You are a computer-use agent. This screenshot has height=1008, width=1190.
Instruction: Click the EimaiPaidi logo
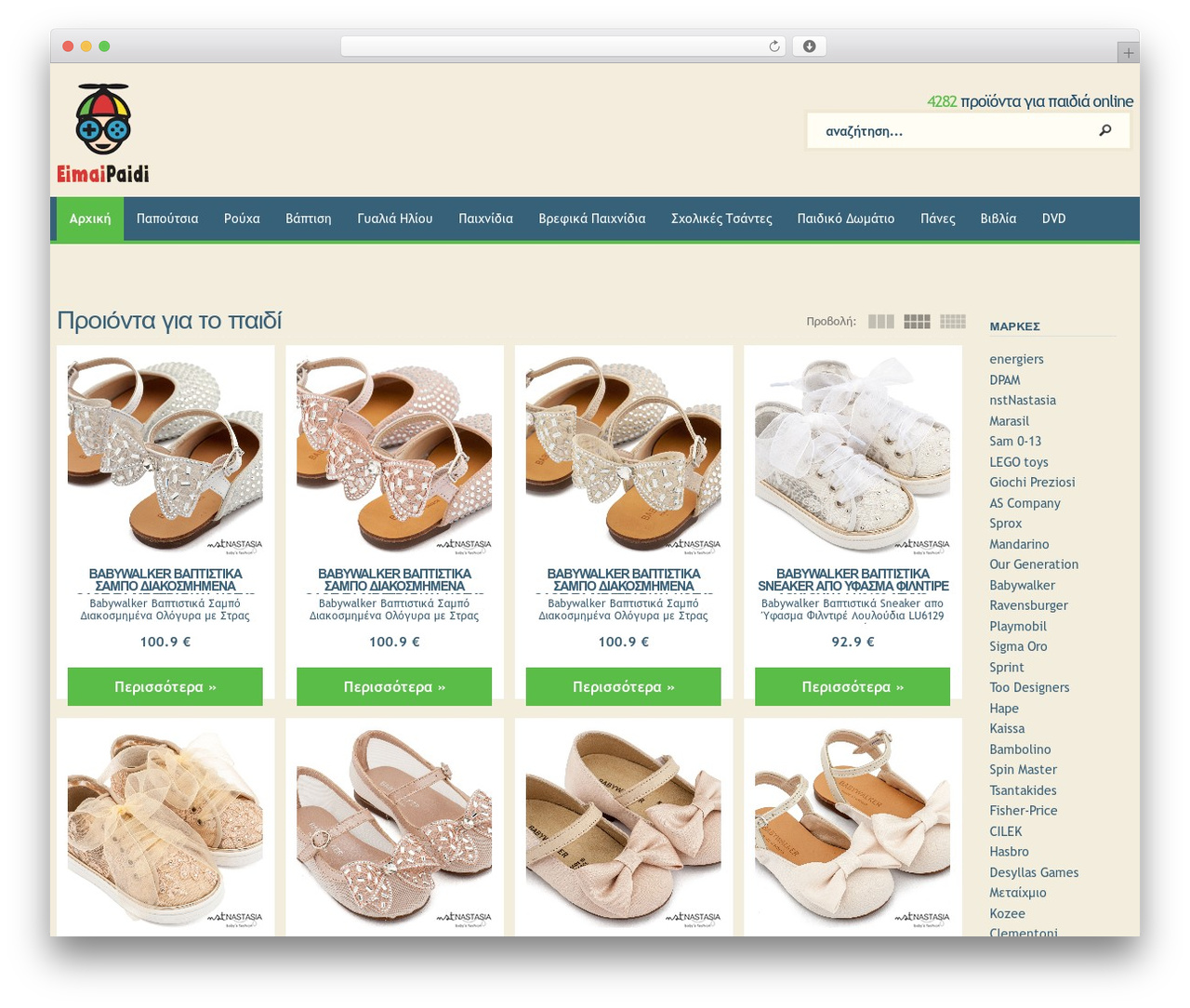(x=103, y=133)
